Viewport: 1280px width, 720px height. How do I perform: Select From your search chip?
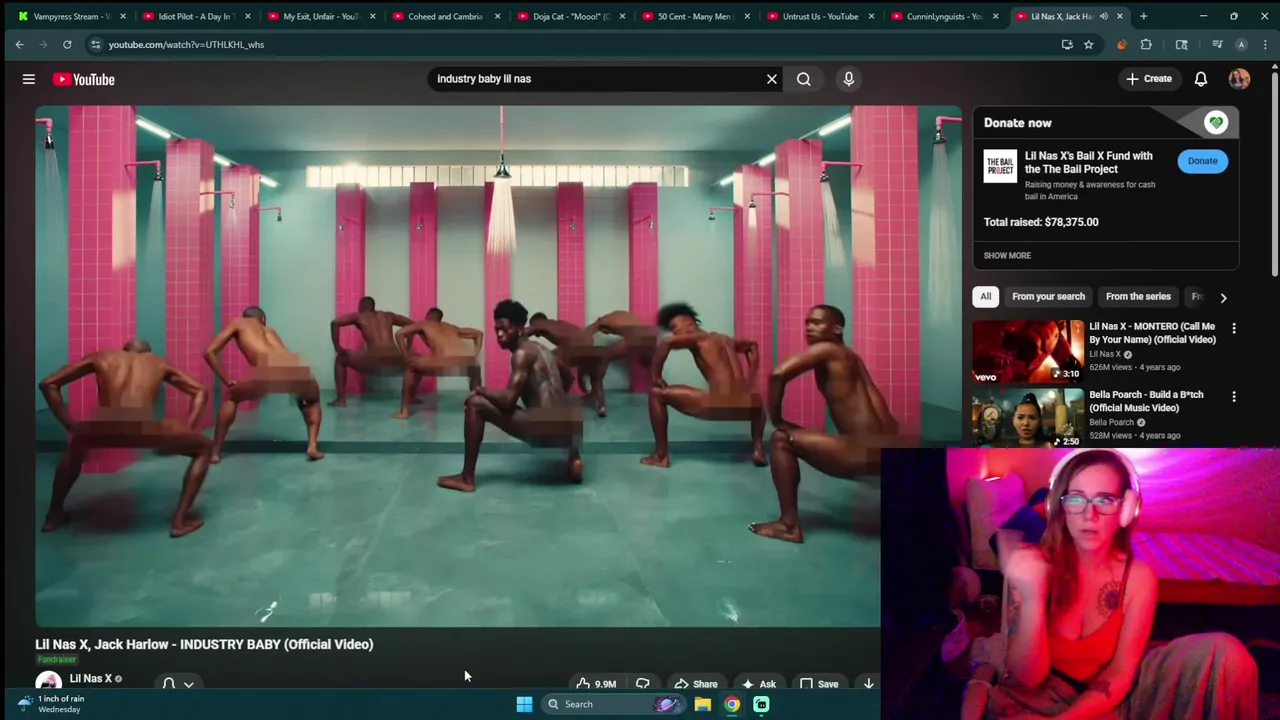1048,296
